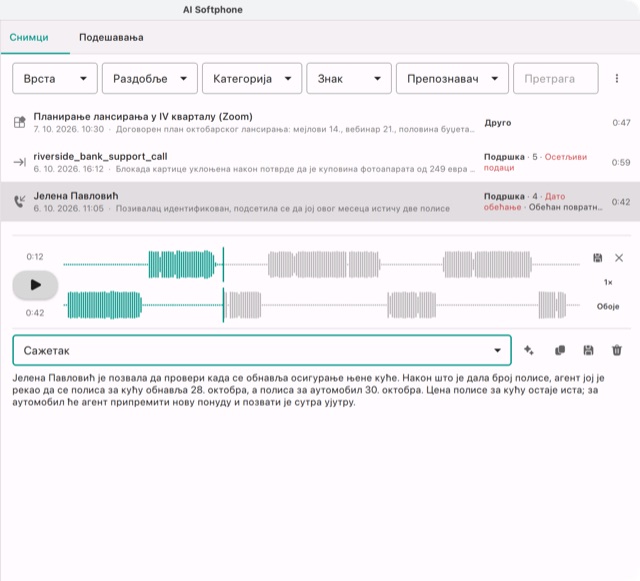Image resolution: width=640 pixels, height=581 pixels.
Task: Click the 6. 10. 2026. 16:12 date
Action: click(69, 169)
